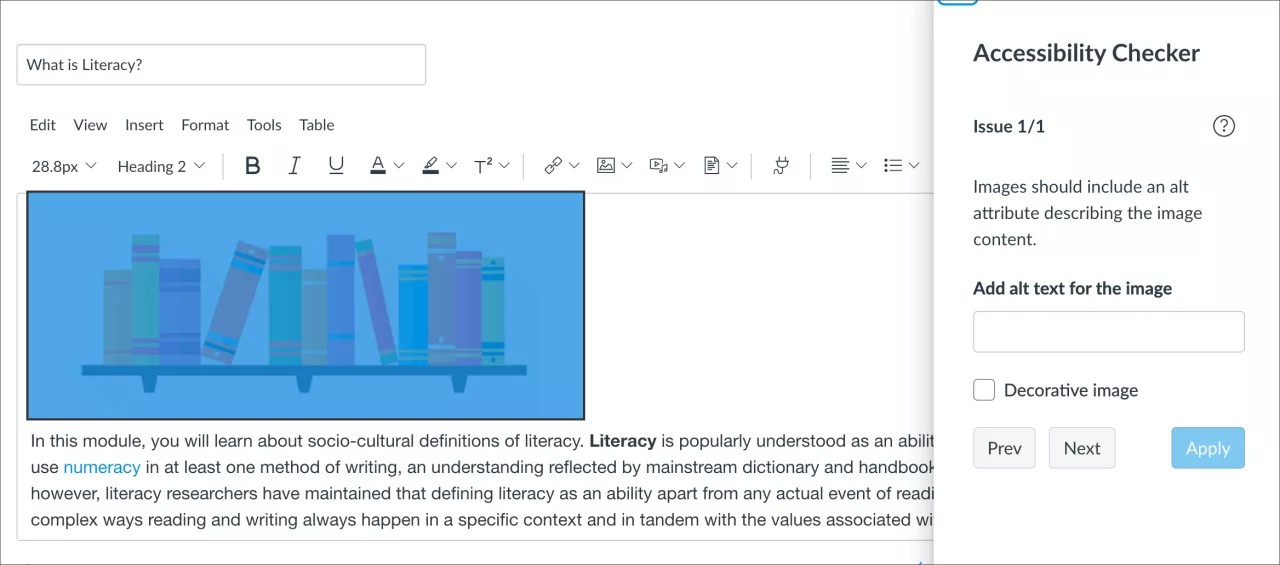Image resolution: width=1280 pixels, height=565 pixels.
Task: Open the Format menu
Action: 205,125
